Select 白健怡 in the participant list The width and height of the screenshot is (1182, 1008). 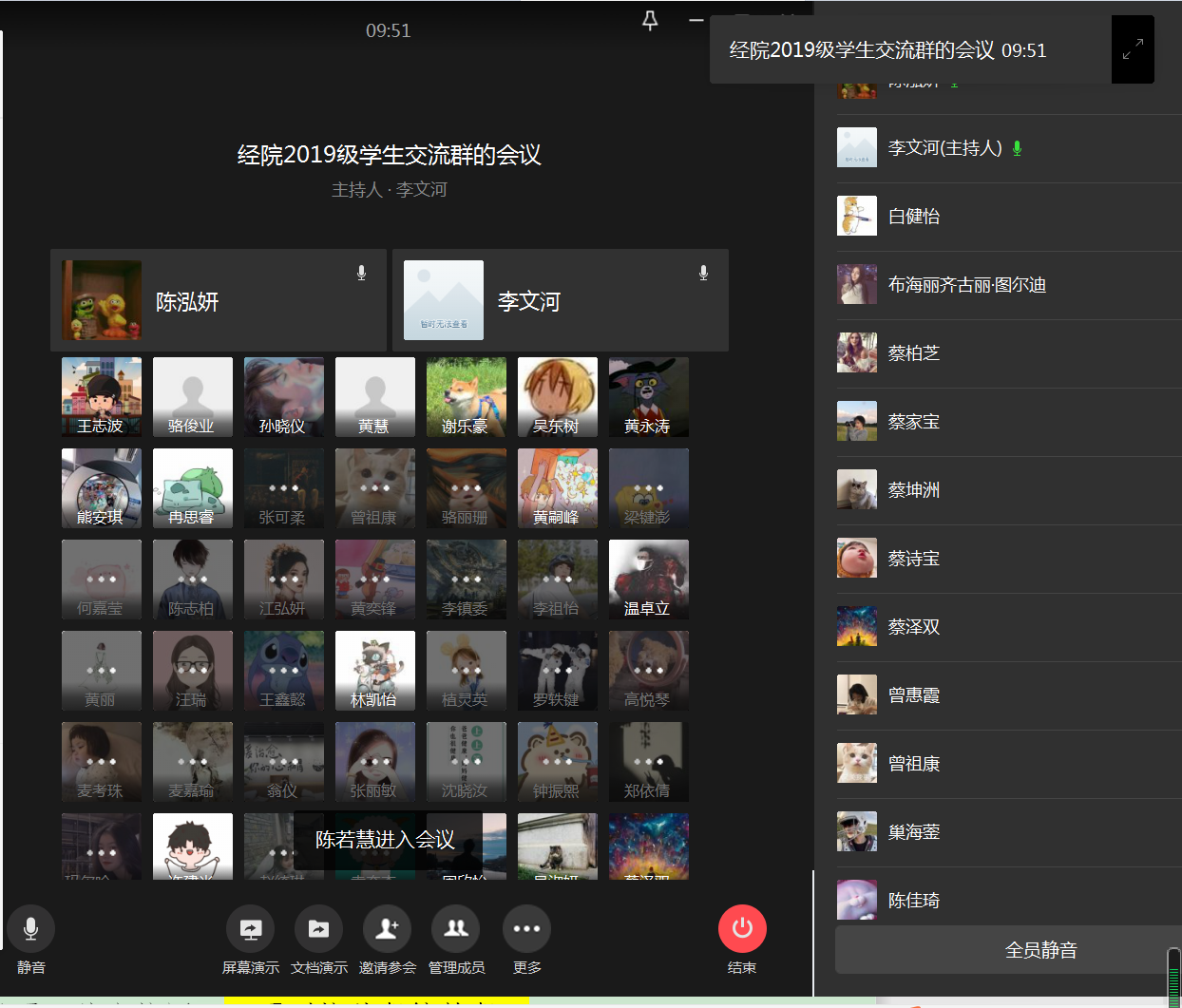tap(914, 217)
